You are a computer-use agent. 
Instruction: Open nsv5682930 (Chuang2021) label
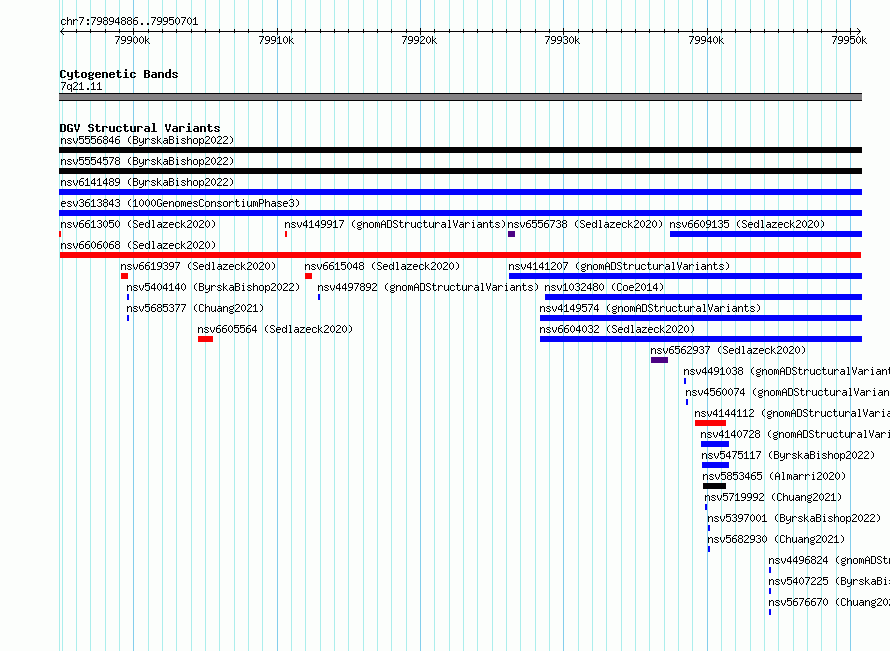(x=776, y=539)
